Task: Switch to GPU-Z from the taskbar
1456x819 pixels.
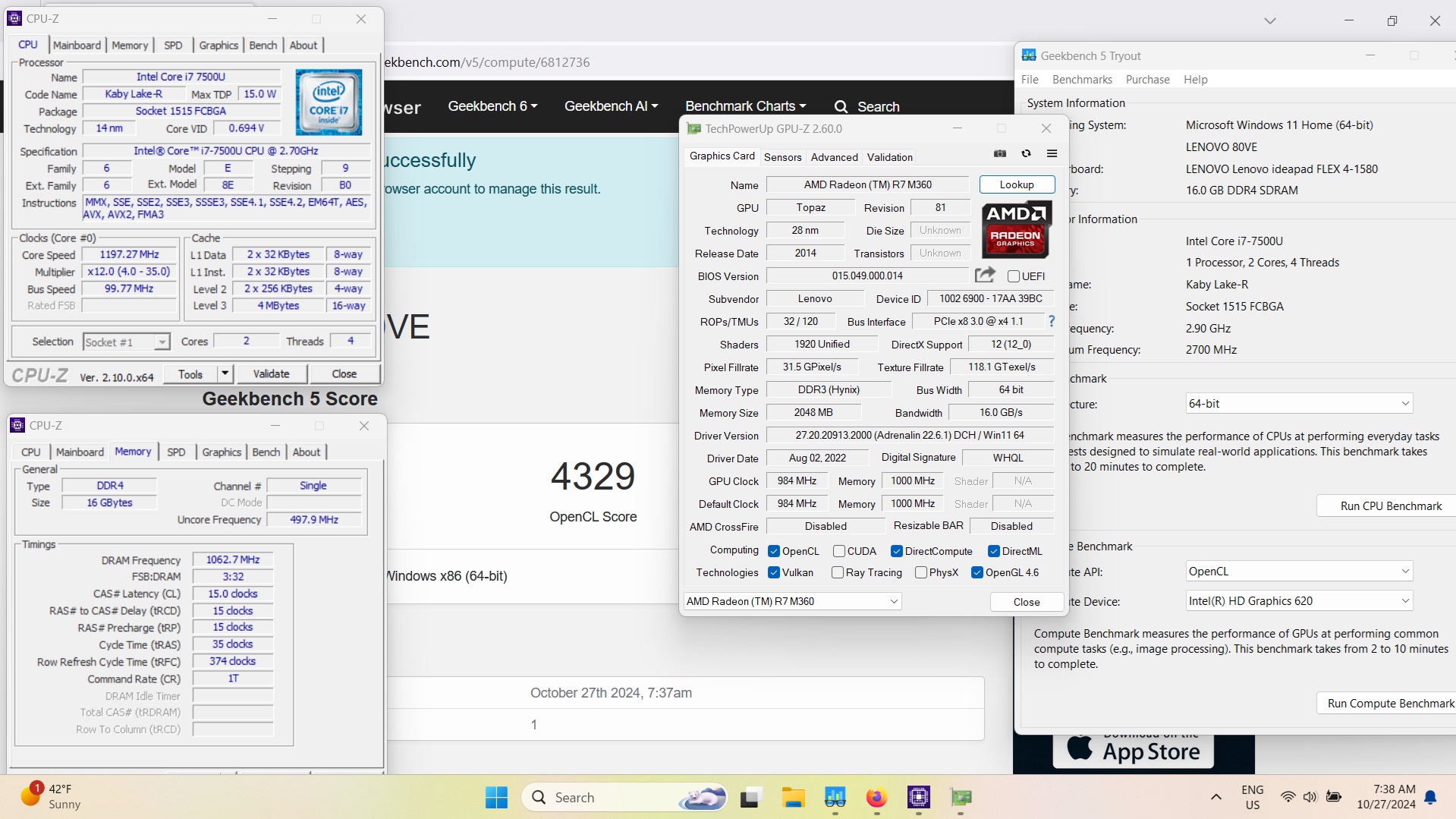Action: (961, 797)
